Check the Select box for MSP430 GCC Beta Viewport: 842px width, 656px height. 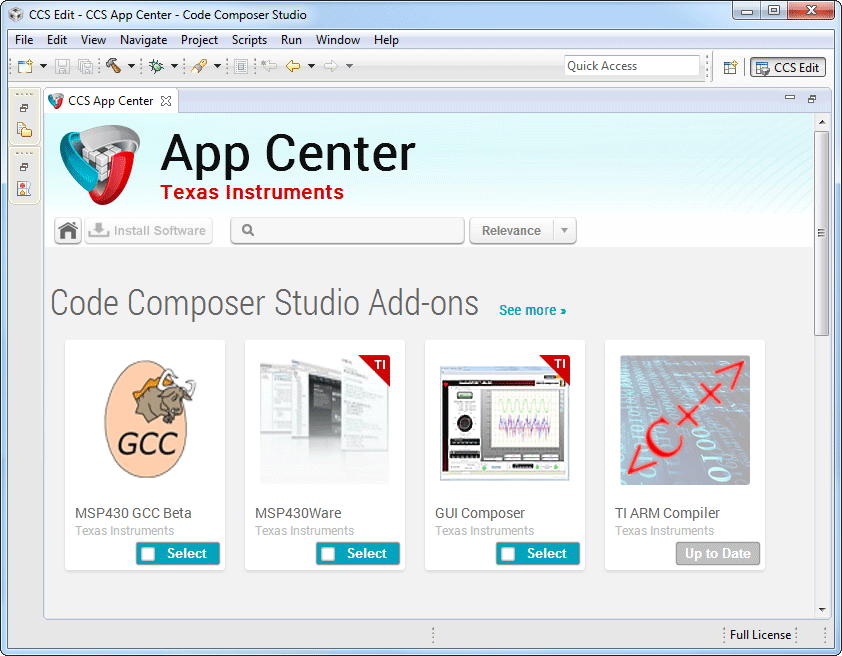(x=148, y=554)
